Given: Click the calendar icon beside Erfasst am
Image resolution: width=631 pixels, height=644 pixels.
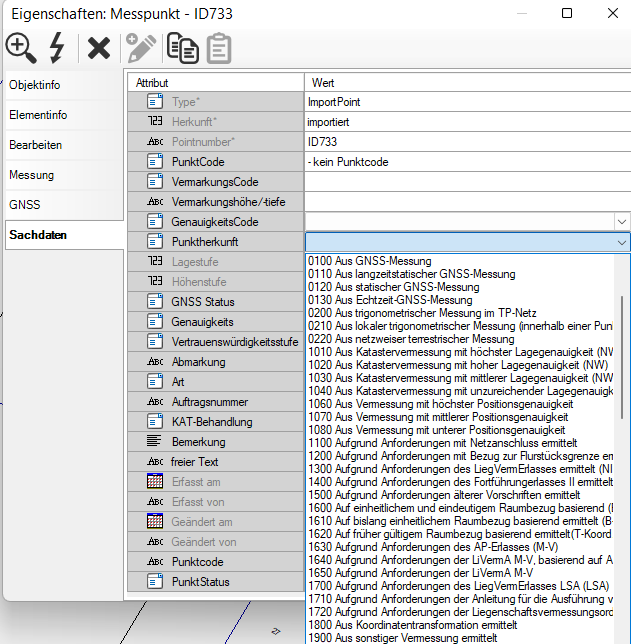Looking at the screenshot, I should [x=155, y=482].
